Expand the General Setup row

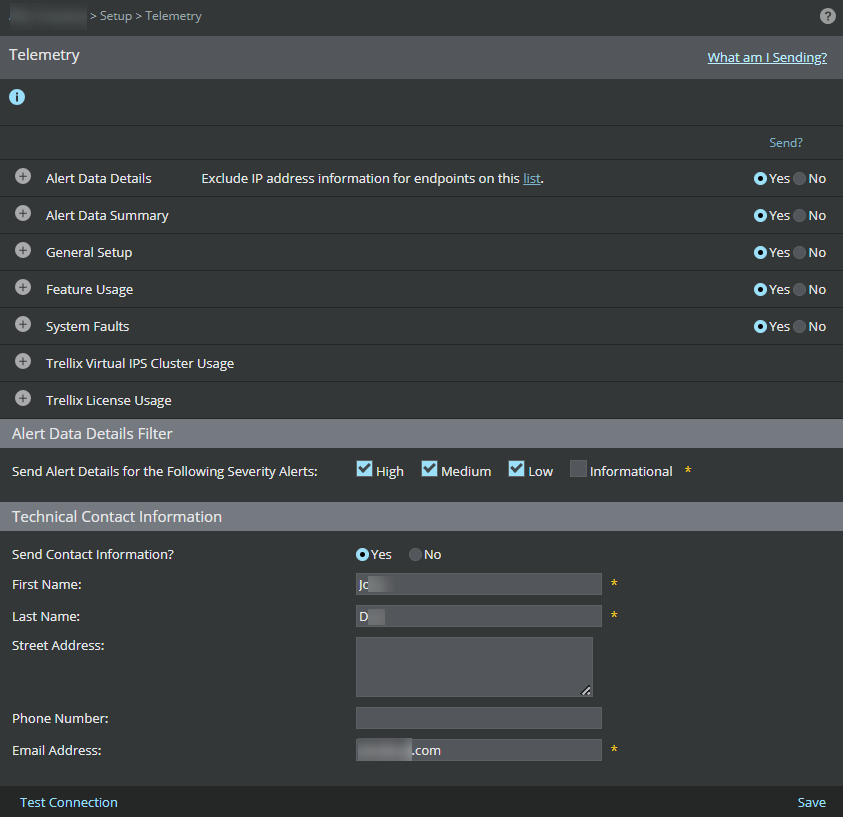pyautogui.click(x=23, y=250)
